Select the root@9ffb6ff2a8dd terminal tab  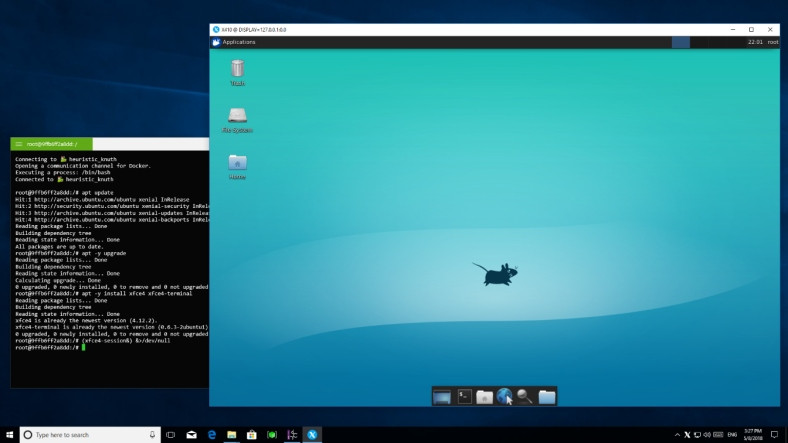pyautogui.click(x=52, y=144)
